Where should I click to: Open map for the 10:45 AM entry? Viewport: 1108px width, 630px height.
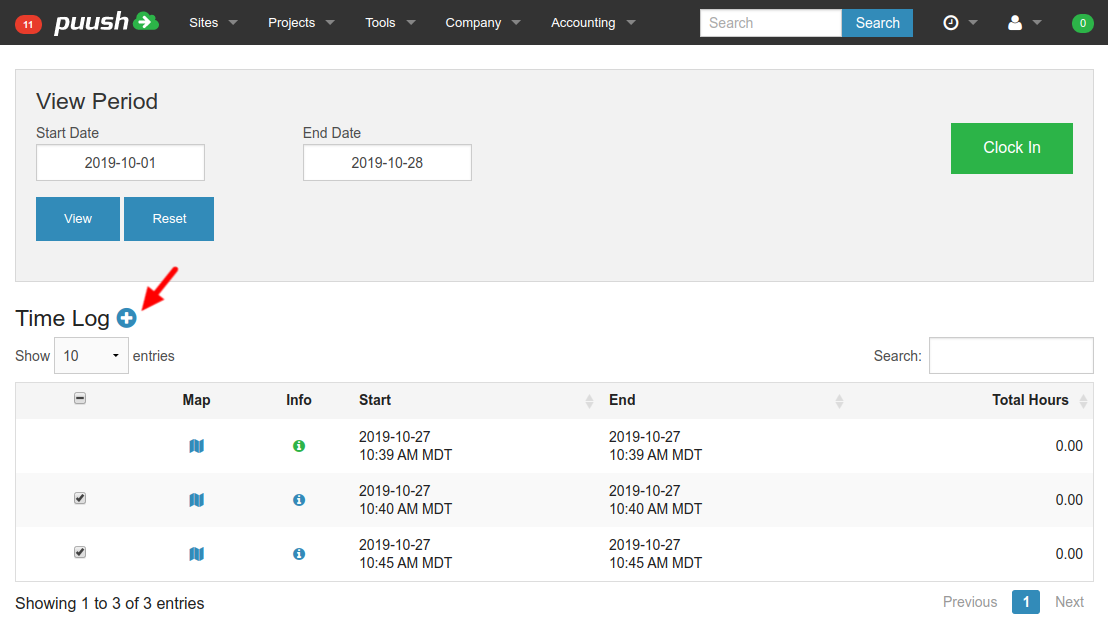(x=197, y=554)
